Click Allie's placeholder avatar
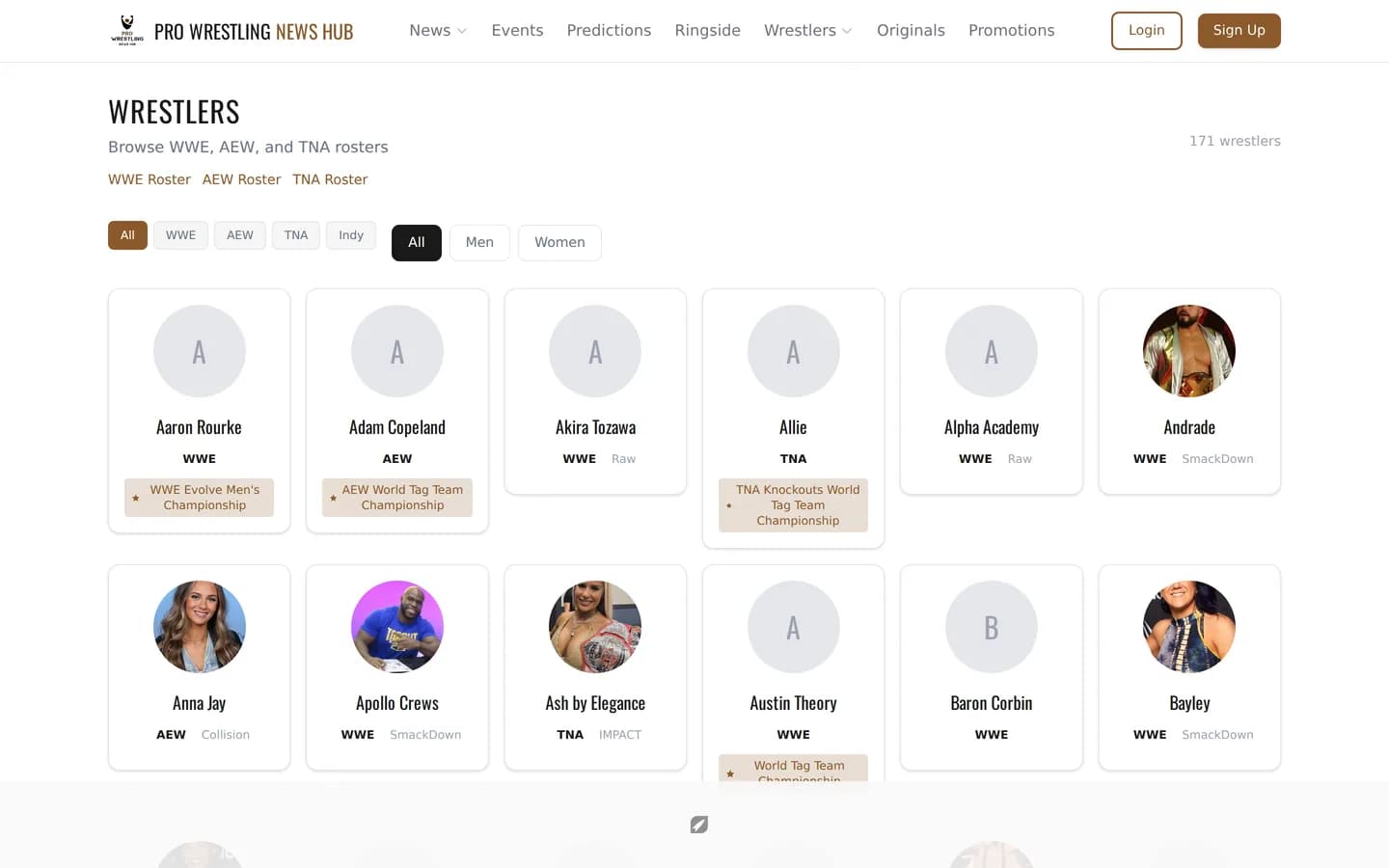Image resolution: width=1389 pixels, height=868 pixels. point(794,351)
